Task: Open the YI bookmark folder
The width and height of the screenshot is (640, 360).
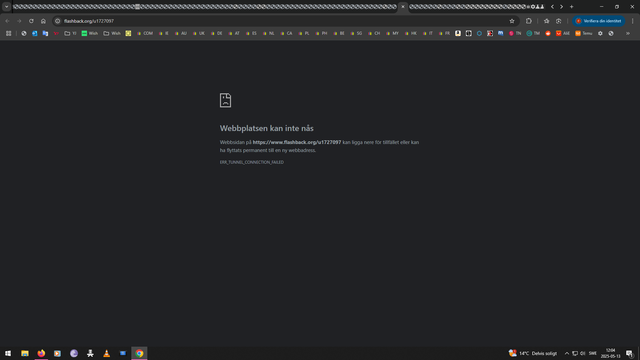Action: [x=70, y=33]
